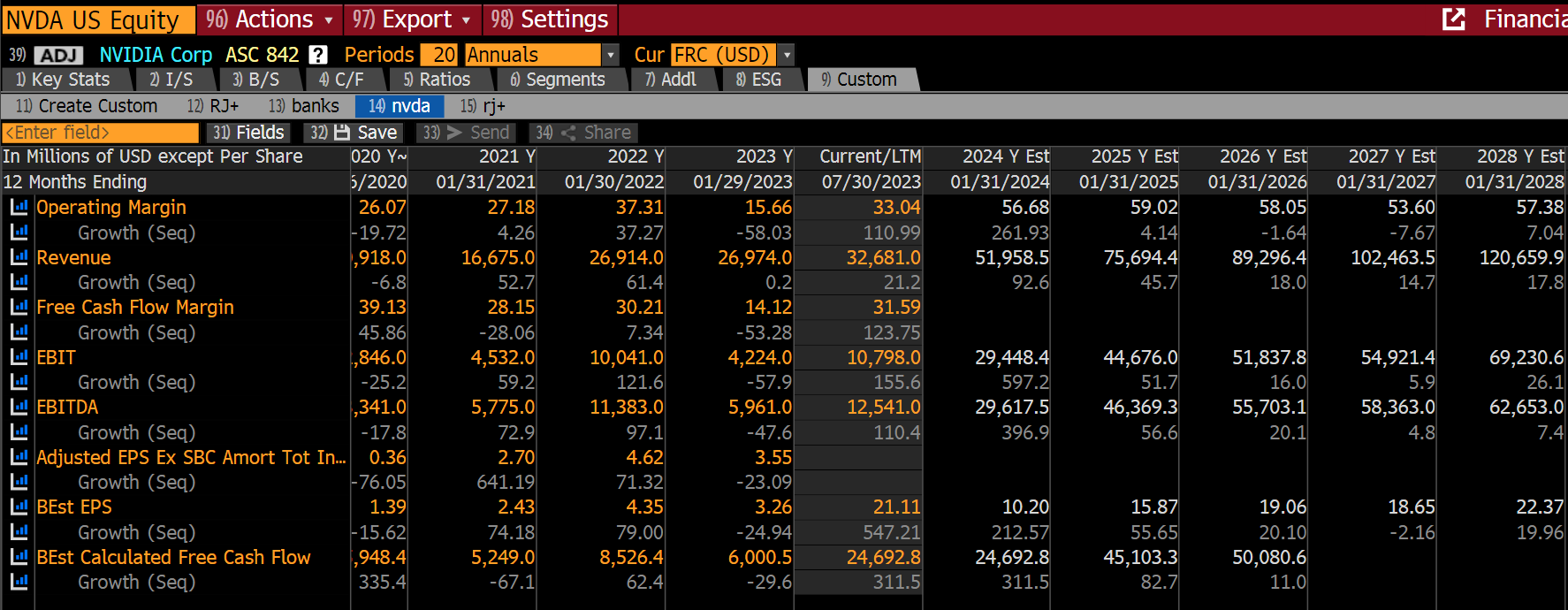Image resolution: width=1568 pixels, height=610 pixels.
Task: Open chart icon for Adjusted EPS Ex SBC row
Action: click(x=19, y=457)
